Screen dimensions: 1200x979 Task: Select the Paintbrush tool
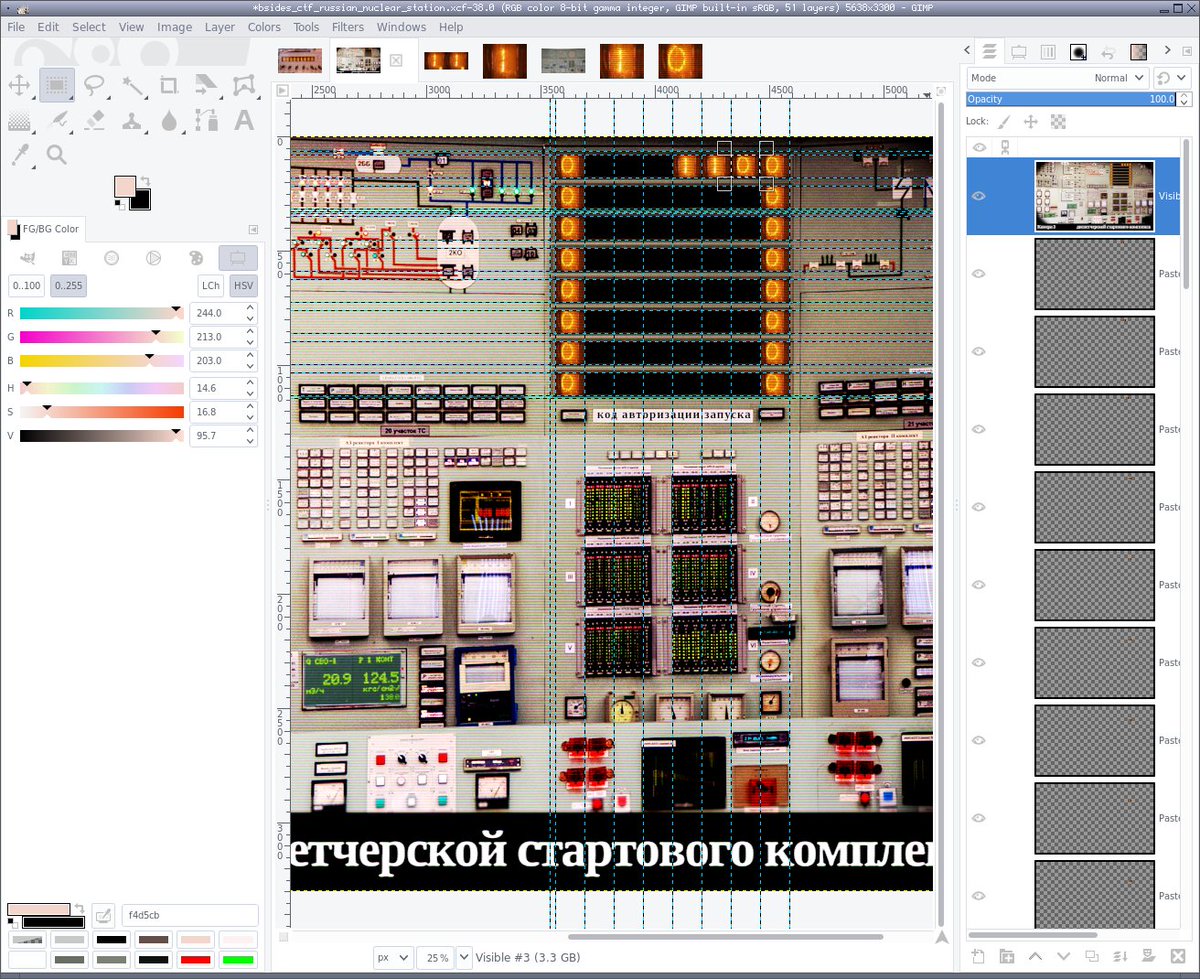(57, 121)
